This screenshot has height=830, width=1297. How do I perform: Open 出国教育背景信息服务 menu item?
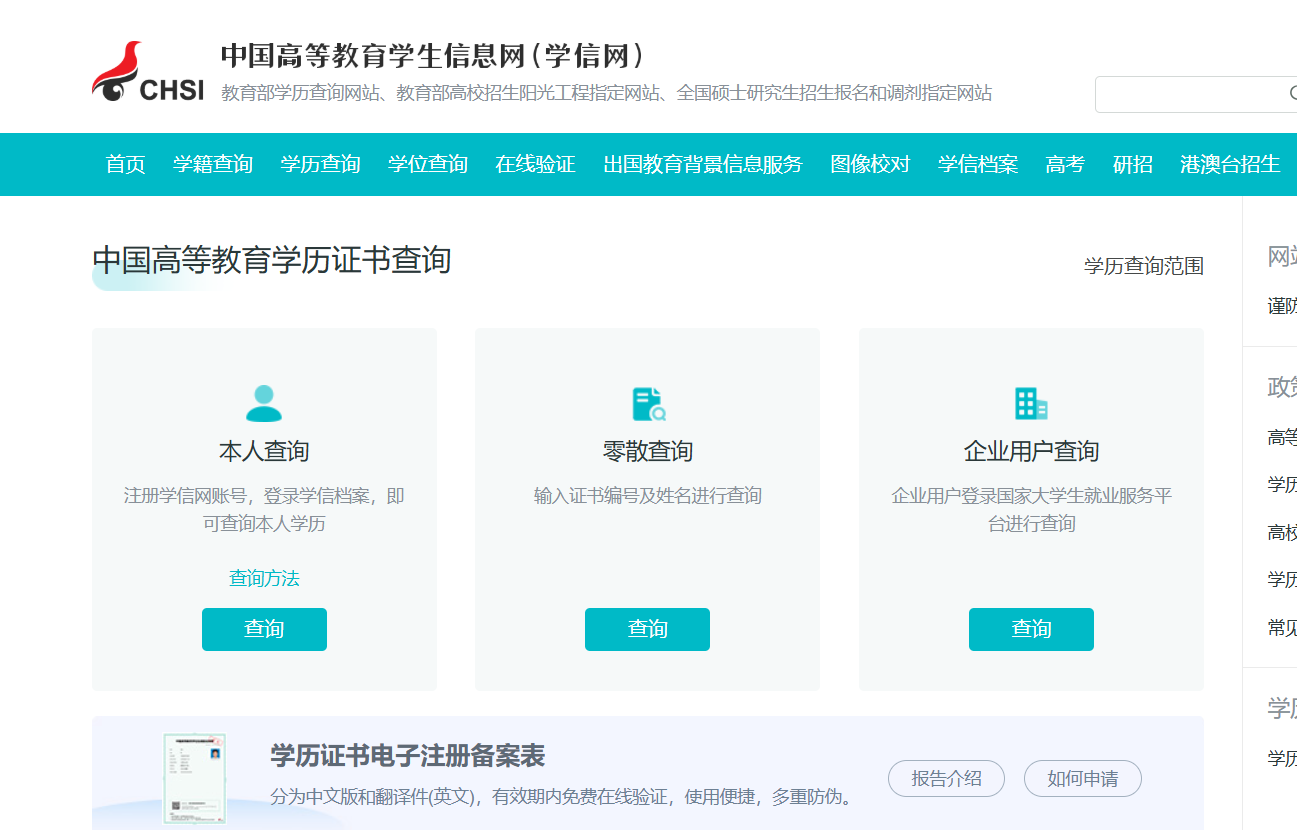pyautogui.click(x=703, y=164)
